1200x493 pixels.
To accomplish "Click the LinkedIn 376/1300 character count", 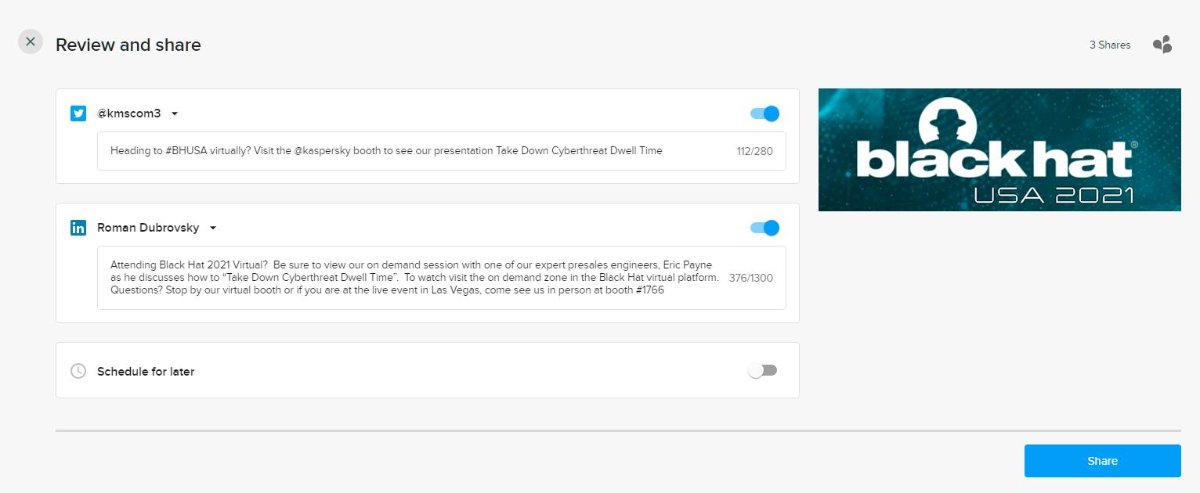I will pyautogui.click(x=751, y=278).
